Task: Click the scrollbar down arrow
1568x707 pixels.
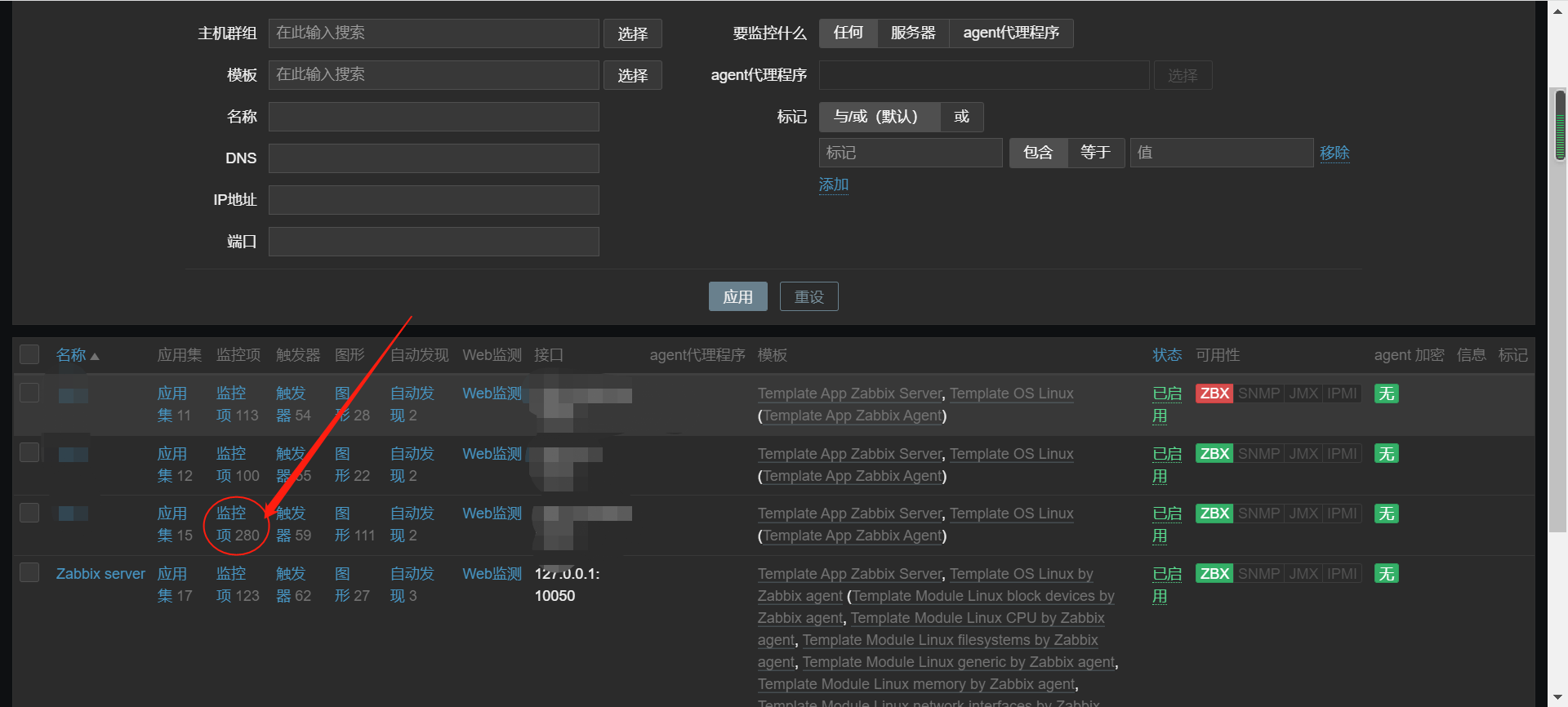Action: tap(1560, 698)
